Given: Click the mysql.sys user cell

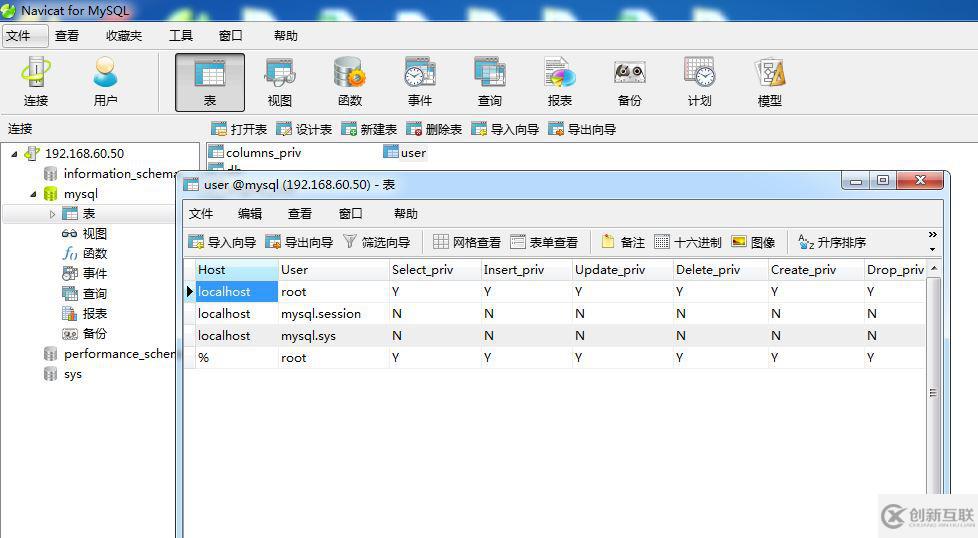Looking at the screenshot, I should (x=333, y=335).
